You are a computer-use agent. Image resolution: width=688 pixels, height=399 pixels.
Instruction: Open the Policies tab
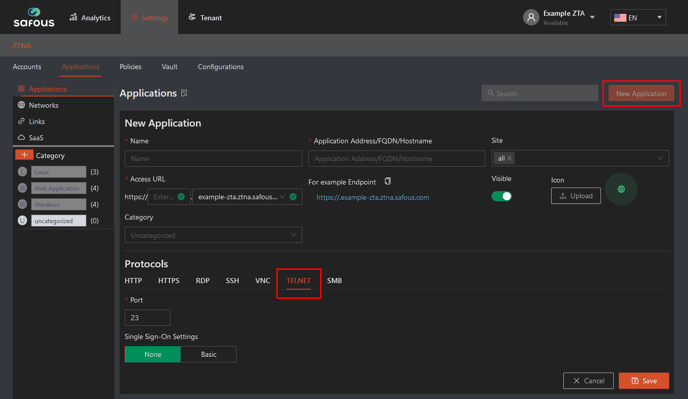[130, 67]
